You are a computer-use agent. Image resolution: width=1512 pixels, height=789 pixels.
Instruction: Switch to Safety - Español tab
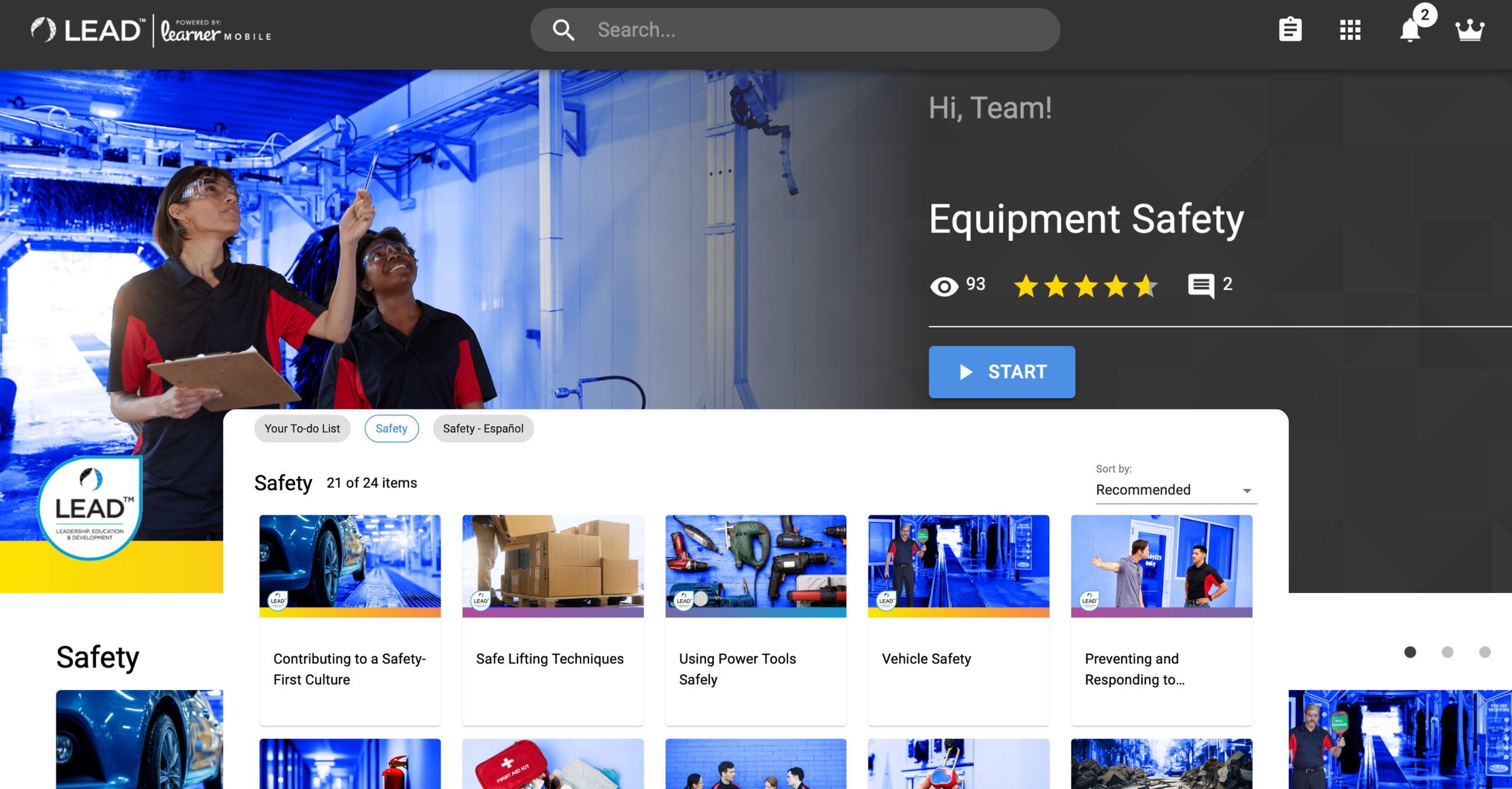click(x=483, y=429)
